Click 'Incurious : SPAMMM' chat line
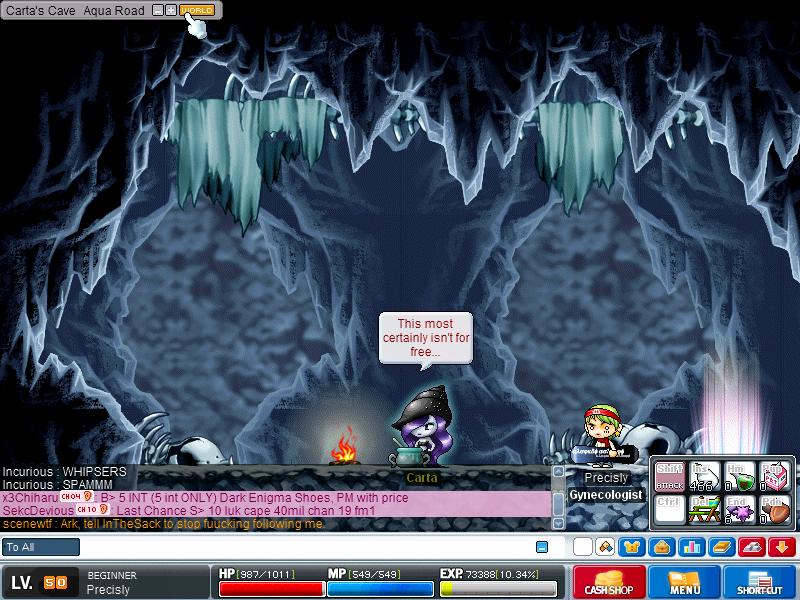The height and width of the screenshot is (600, 800). coord(58,484)
